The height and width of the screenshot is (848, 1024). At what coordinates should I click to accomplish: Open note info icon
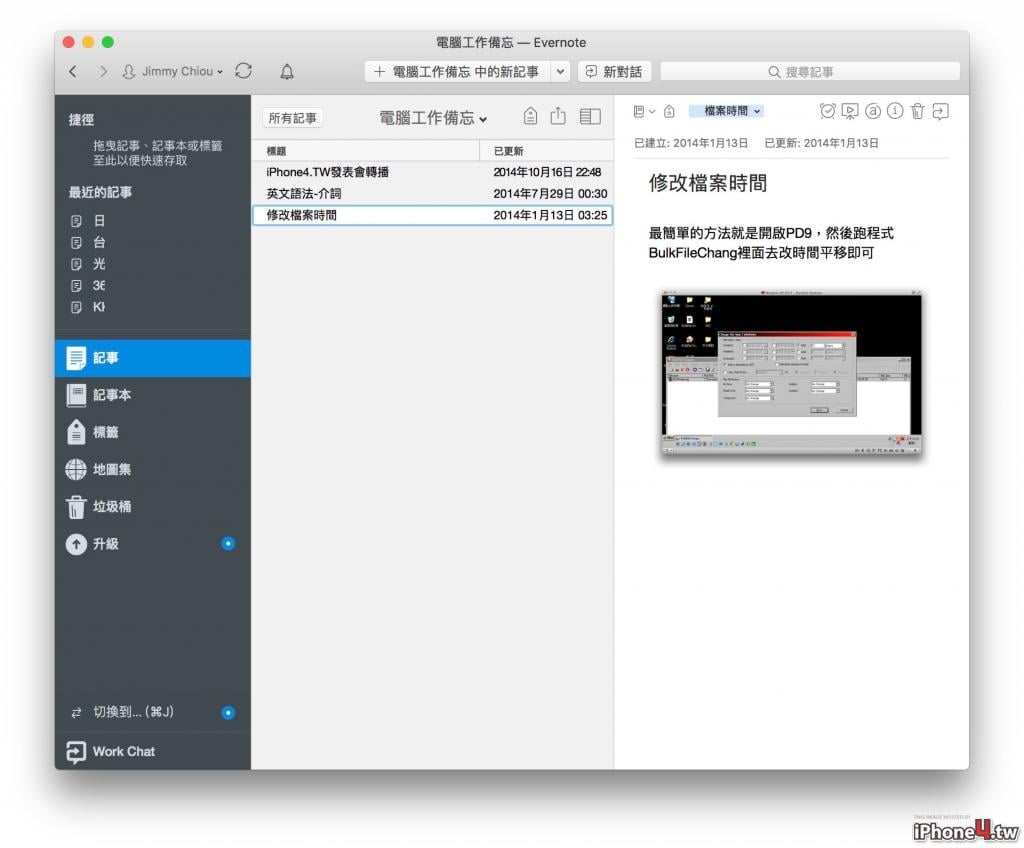point(895,111)
